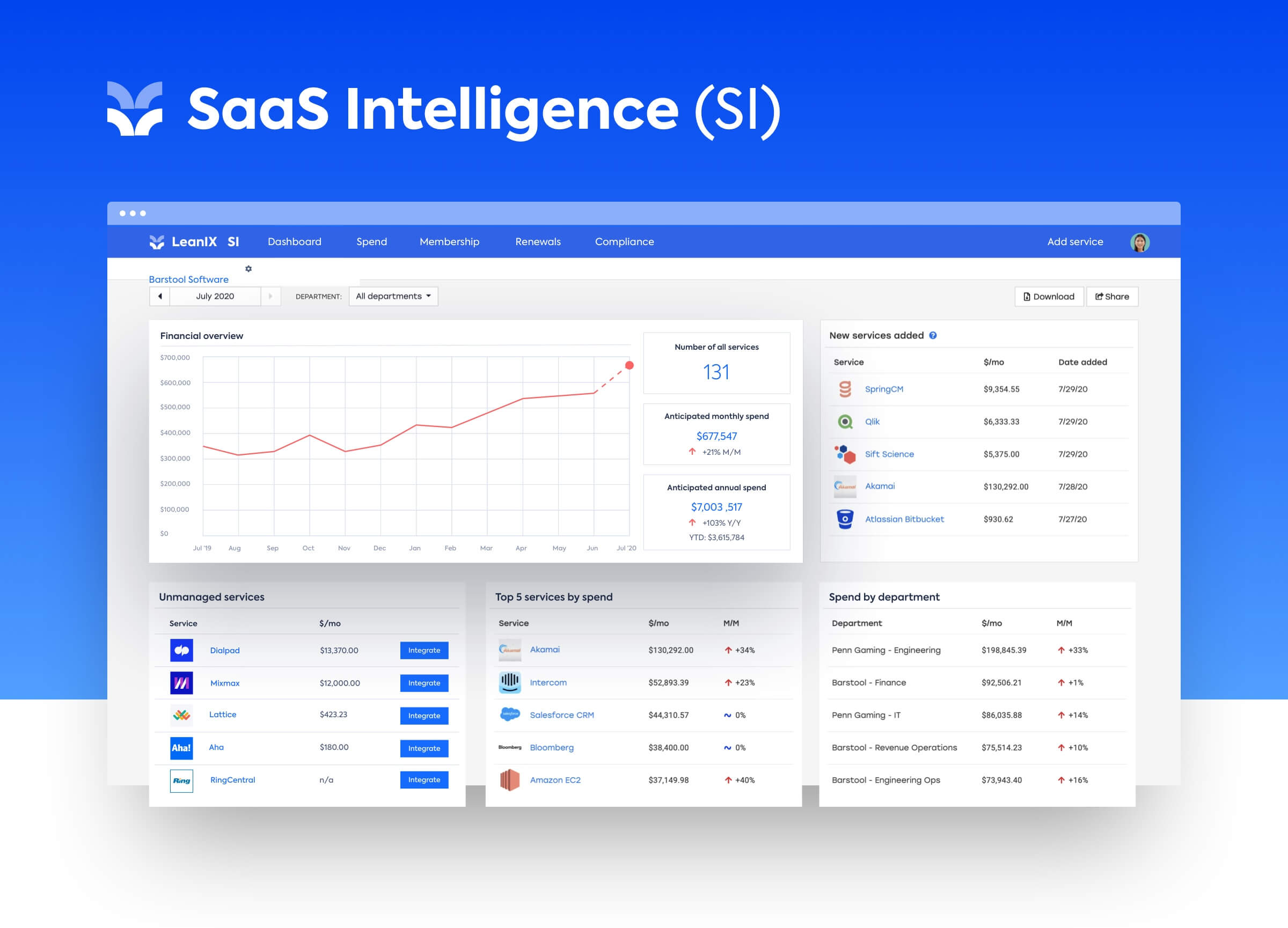Open the Bloomberg service link
This screenshot has height=928, width=1288.
coord(552,748)
